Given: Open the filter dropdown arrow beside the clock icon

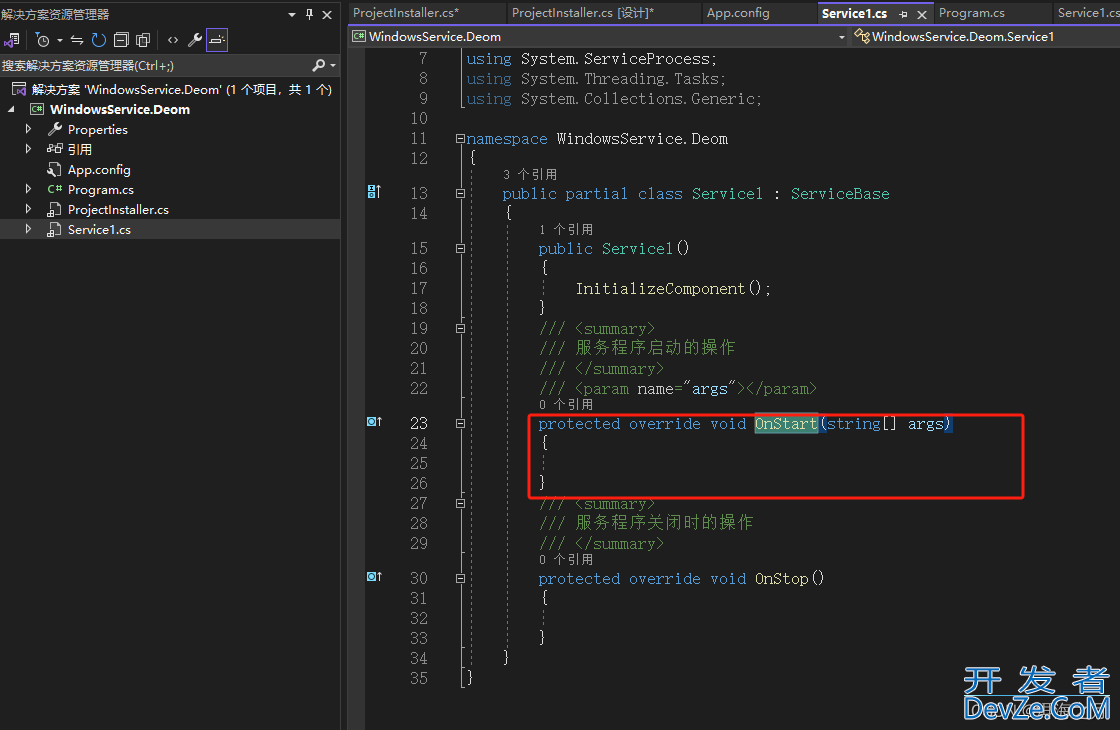Looking at the screenshot, I should 60,41.
